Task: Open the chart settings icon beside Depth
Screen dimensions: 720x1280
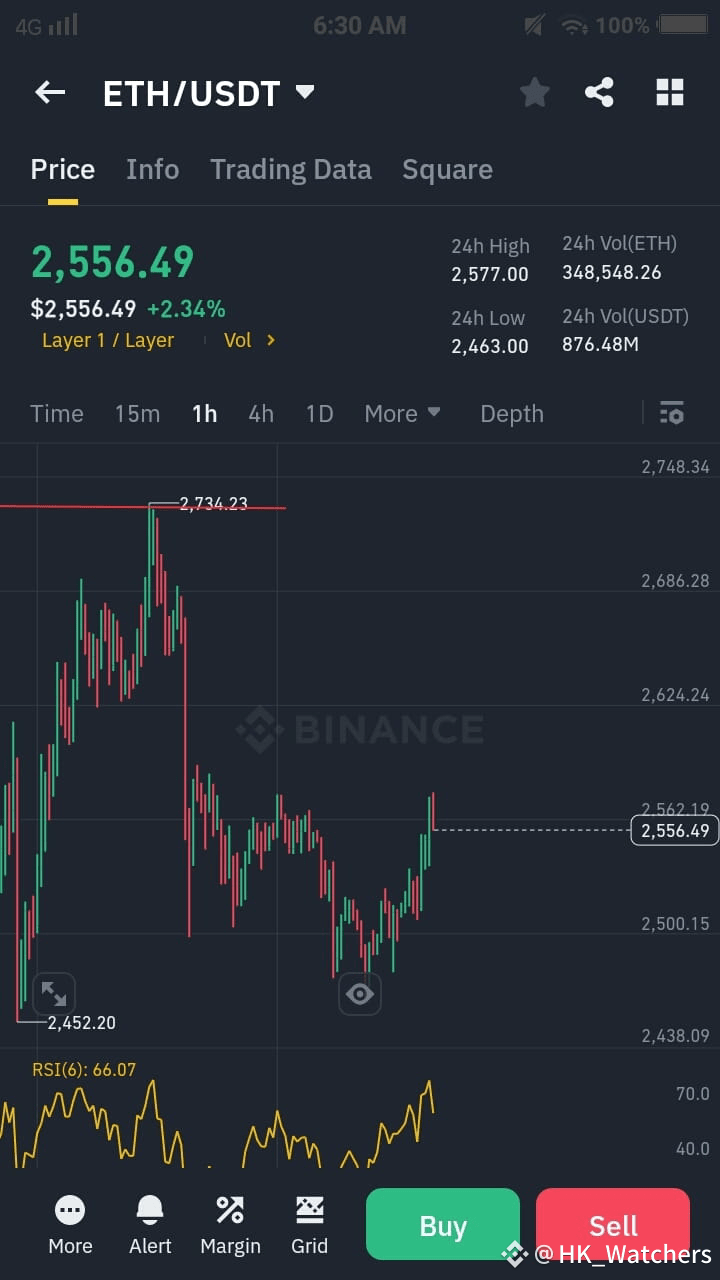Action: pyautogui.click(x=671, y=413)
